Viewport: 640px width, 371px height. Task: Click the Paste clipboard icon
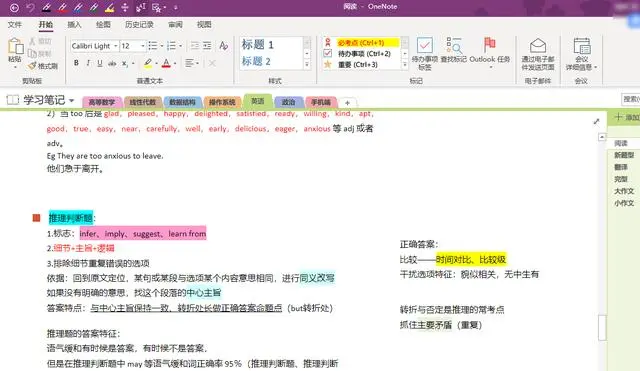(16, 46)
